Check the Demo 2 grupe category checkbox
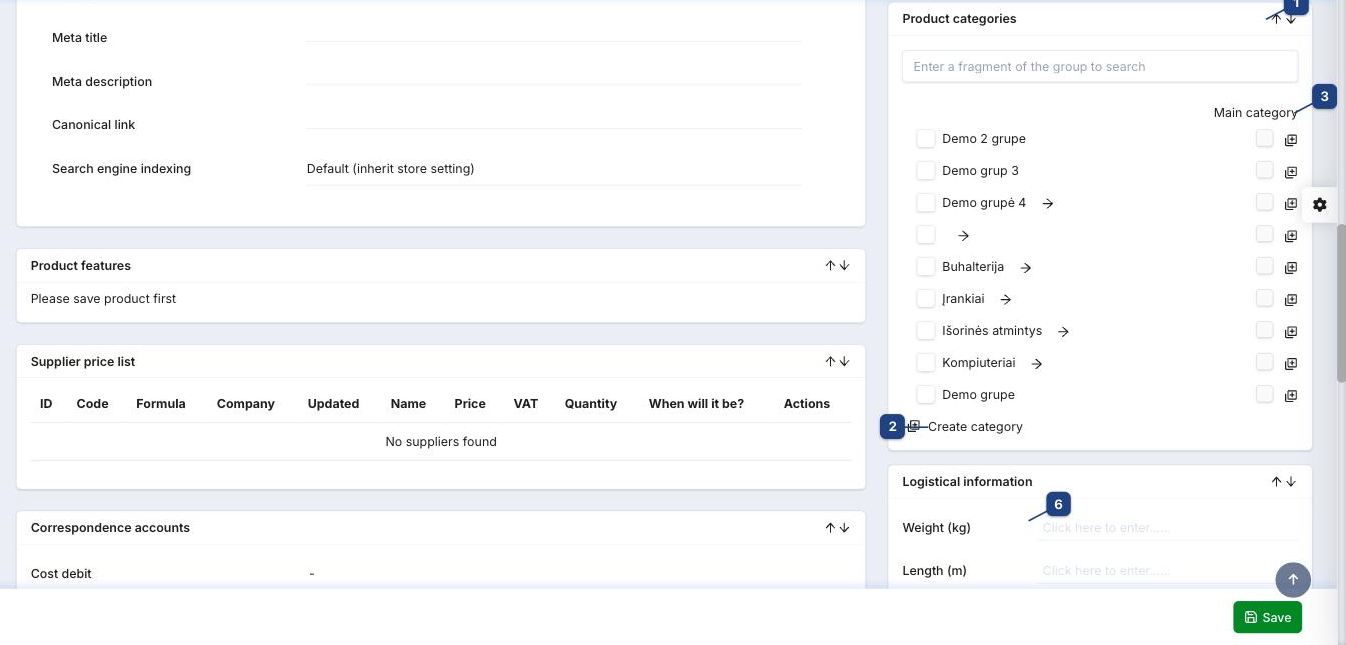 coord(926,138)
